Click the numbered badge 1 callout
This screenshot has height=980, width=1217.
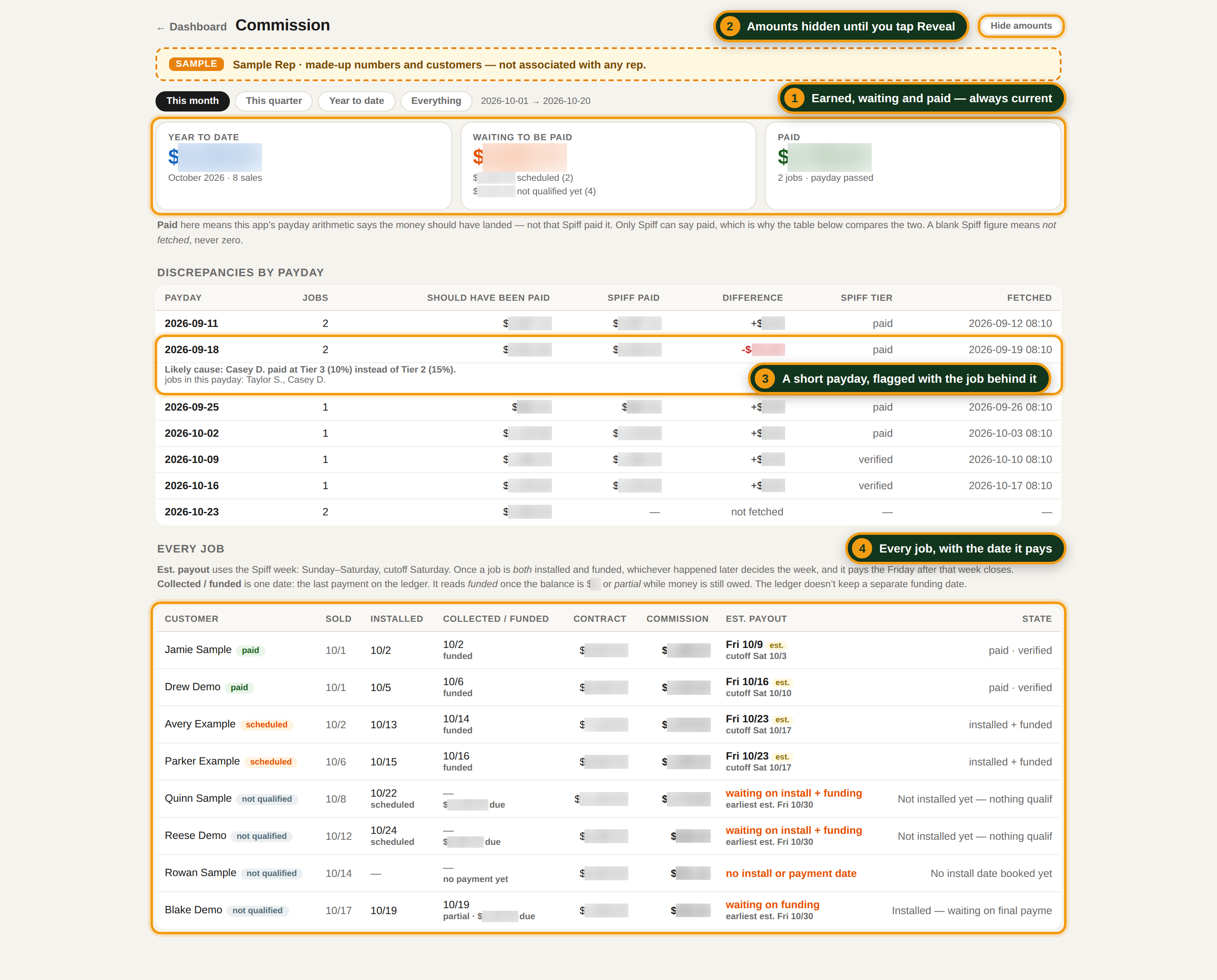(x=794, y=98)
